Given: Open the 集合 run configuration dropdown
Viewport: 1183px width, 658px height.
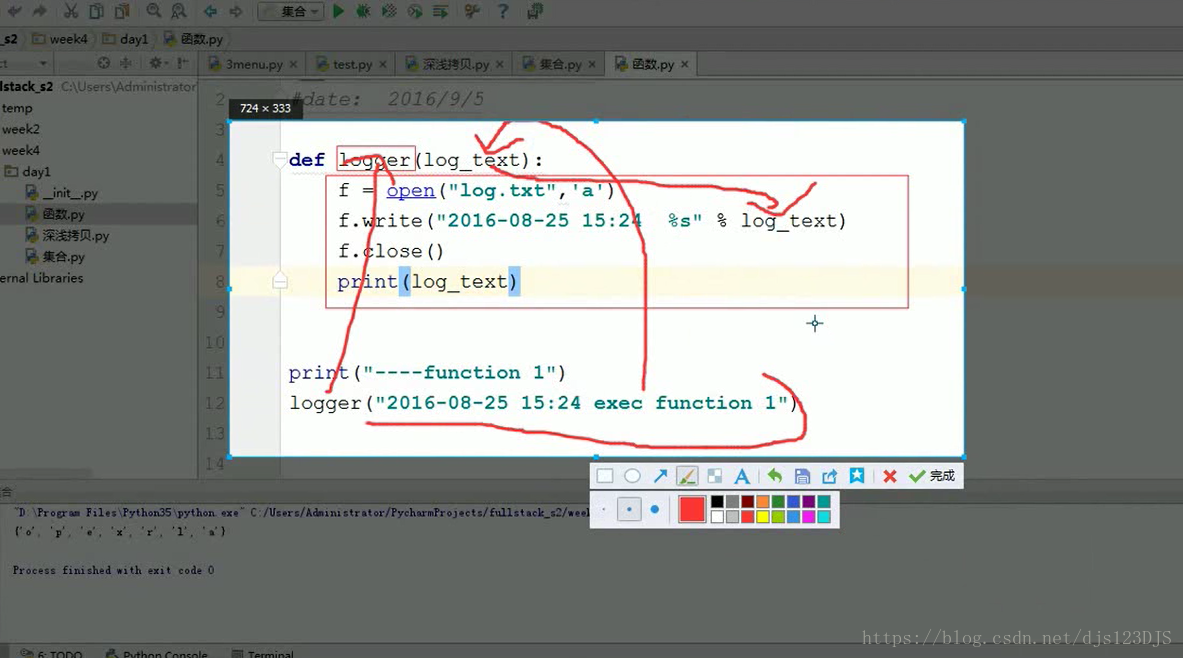Looking at the screenshot, I should [x=291, y=11].
